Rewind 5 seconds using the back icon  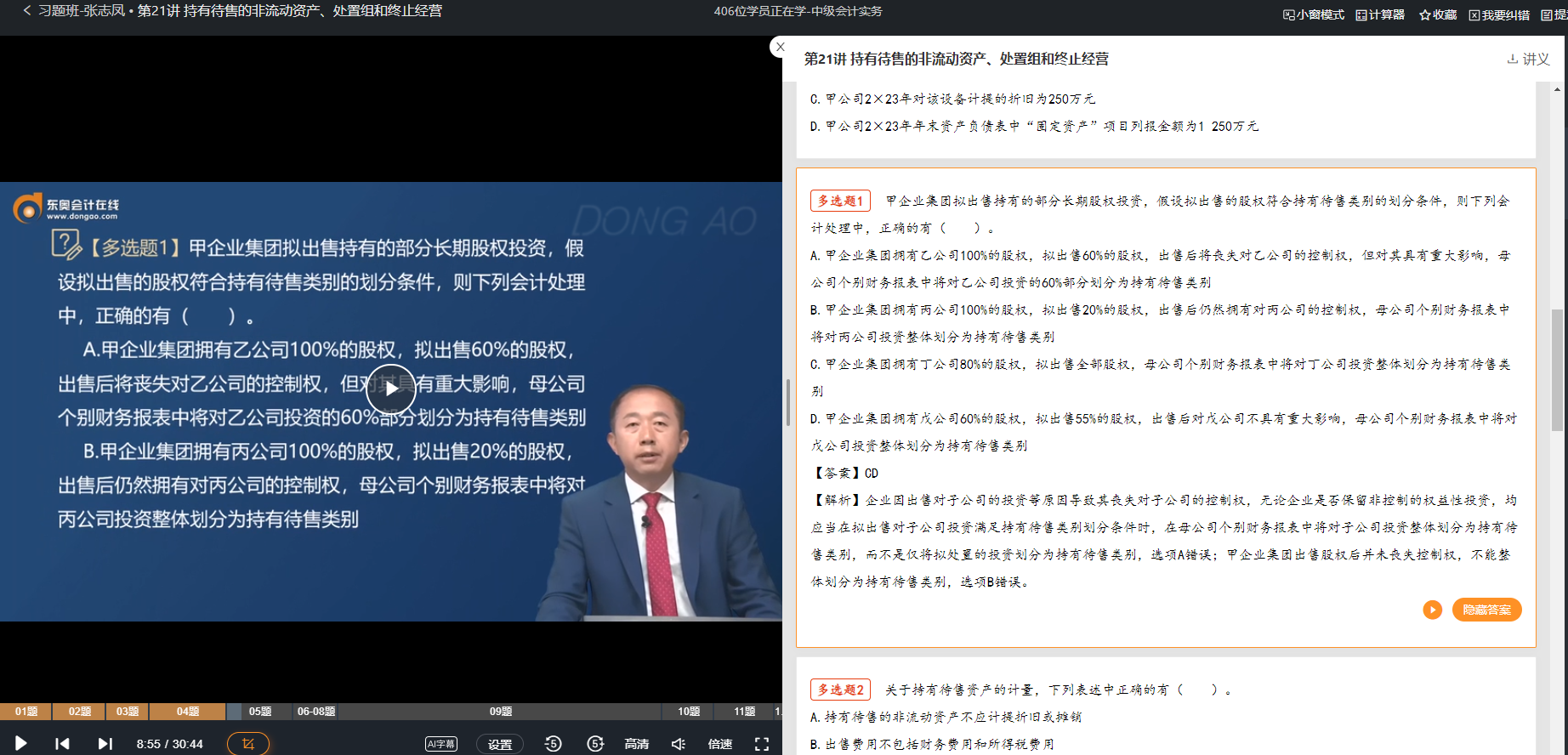click(553, 744)
